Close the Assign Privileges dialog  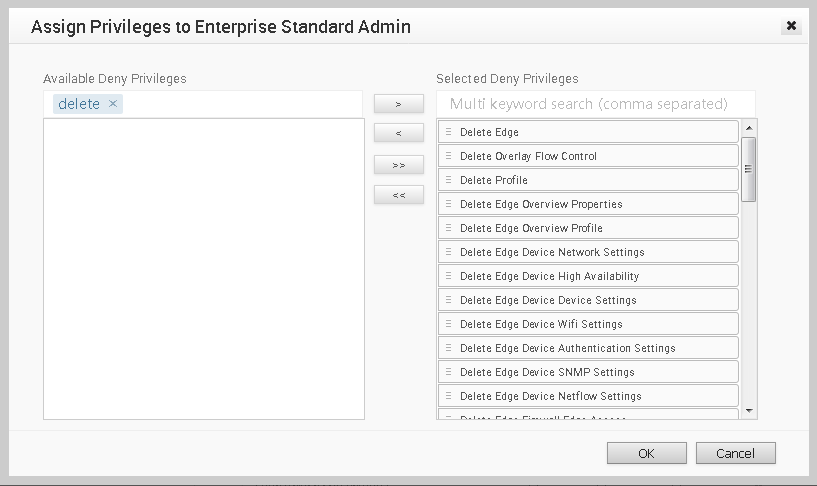coord(791,26)
